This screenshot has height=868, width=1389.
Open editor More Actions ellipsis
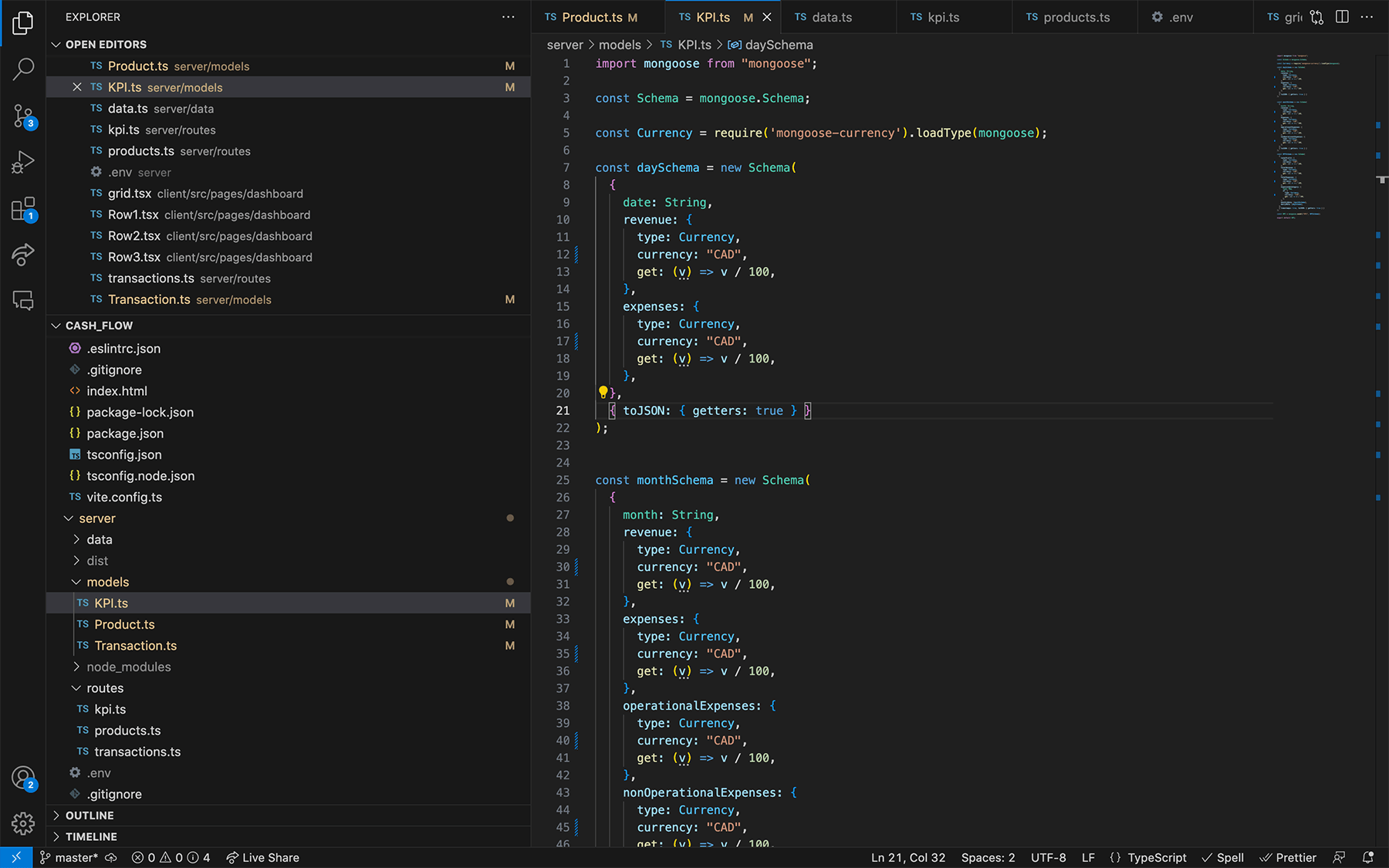[1367, 17]
